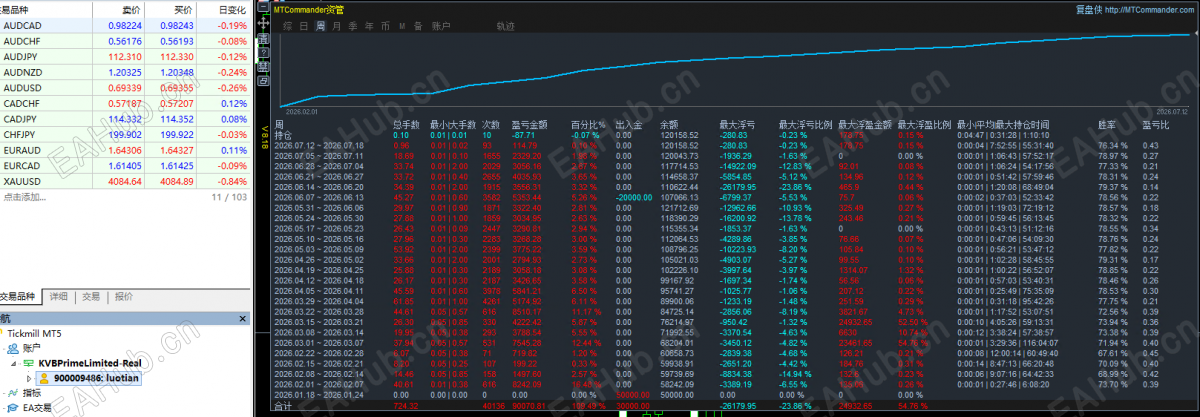The height and width of the screenshot is (417, 1200).
Task: Click the 置 settings icon in the MTCommander sidebar
Action: pos(263,38)
